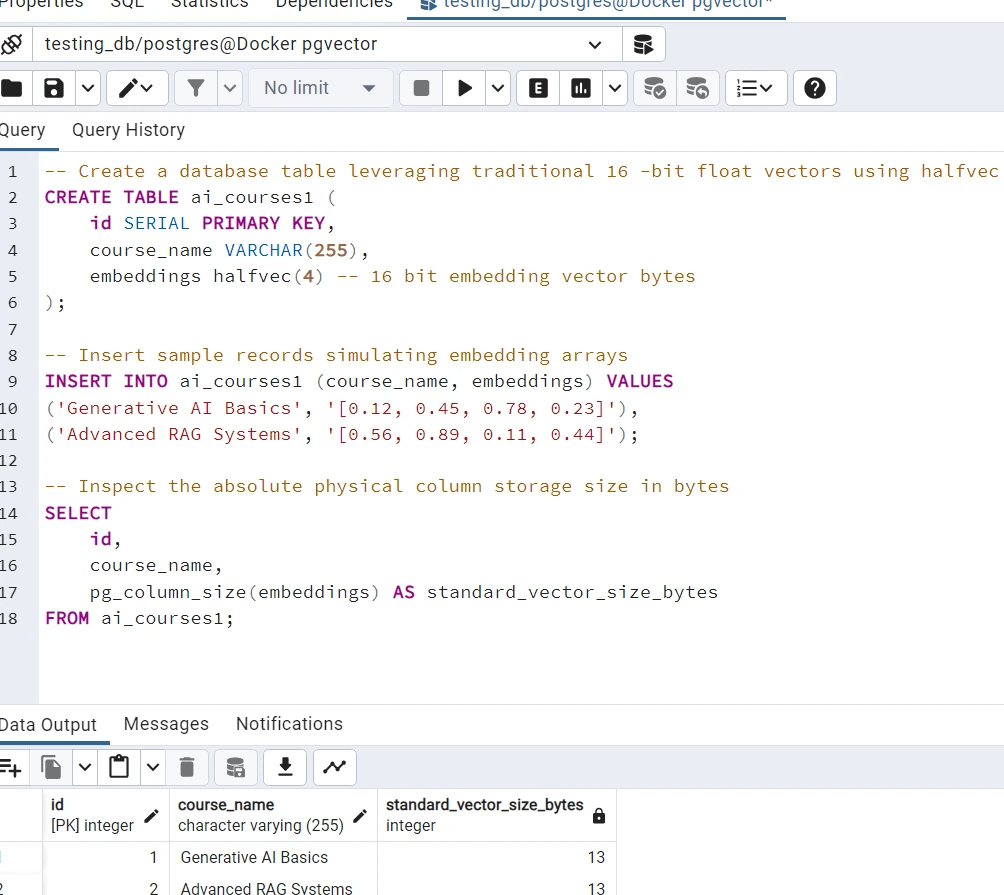Open the Edit pencil dropdown
Viewport: 1004px width, 895px height.
137,88
